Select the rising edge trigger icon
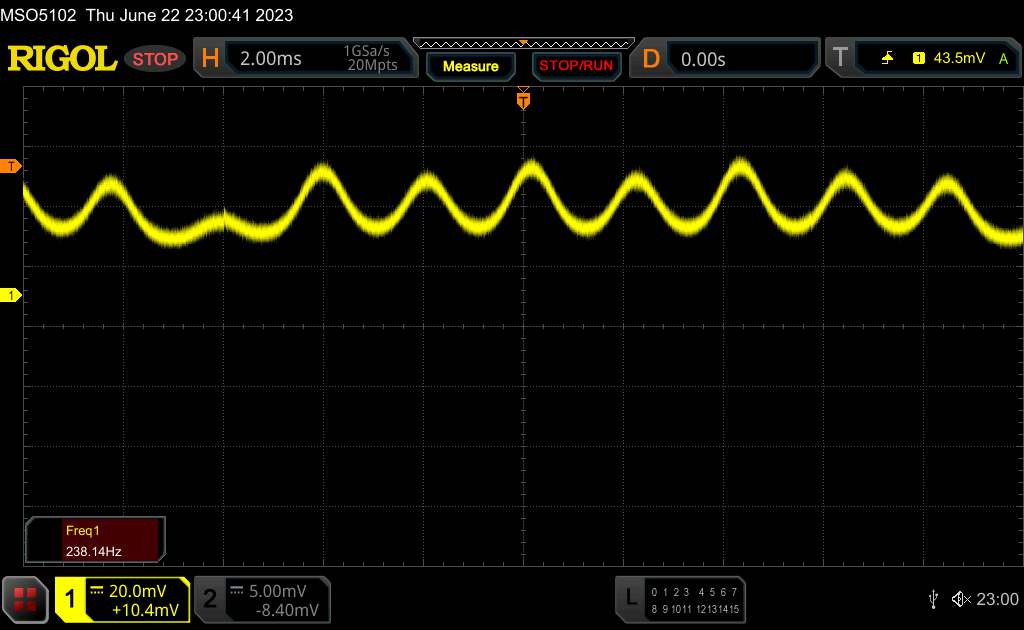The image size is (1024, 630). pos(888,59)
